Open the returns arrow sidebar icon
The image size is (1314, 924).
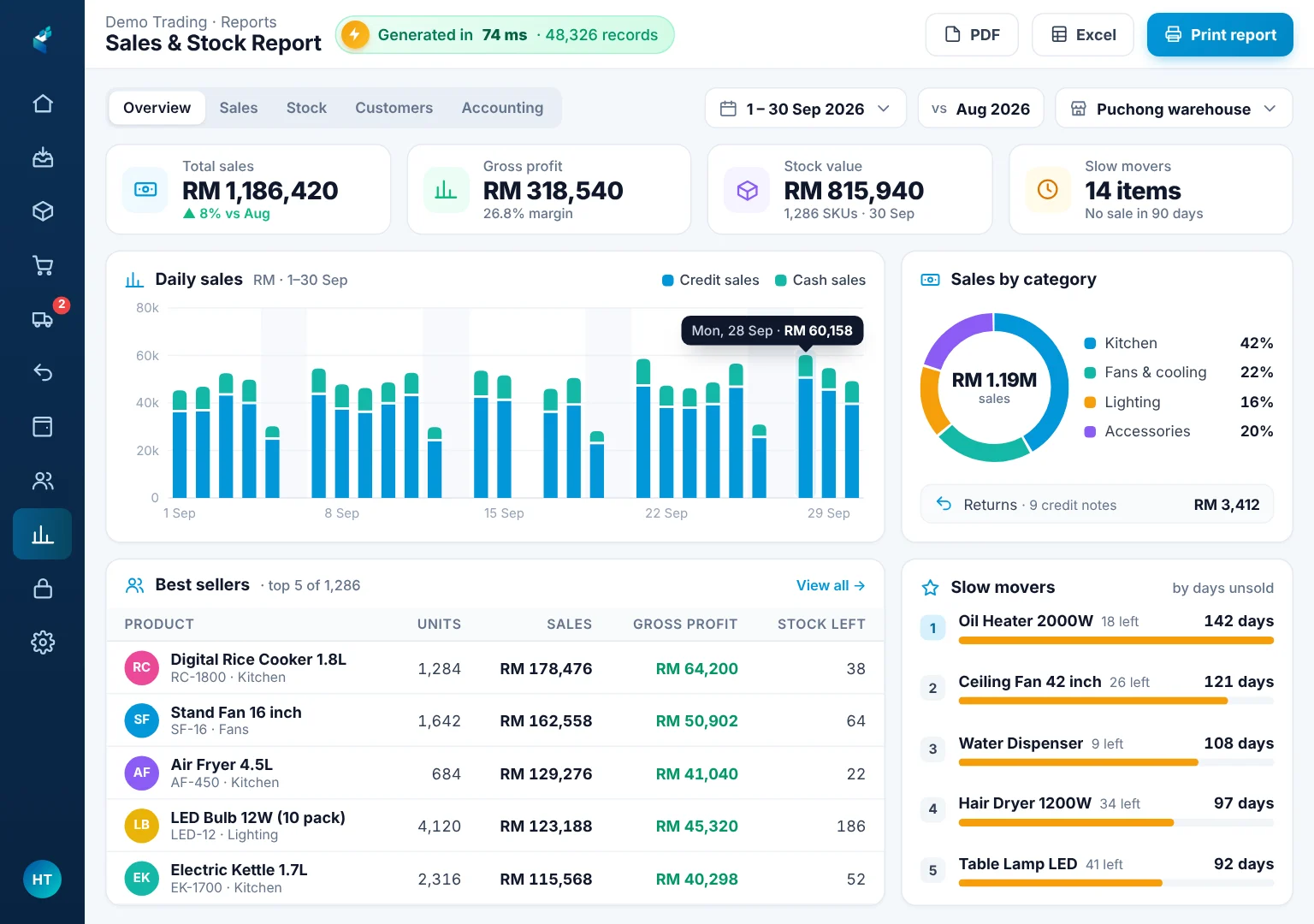(x=43, y=372)
